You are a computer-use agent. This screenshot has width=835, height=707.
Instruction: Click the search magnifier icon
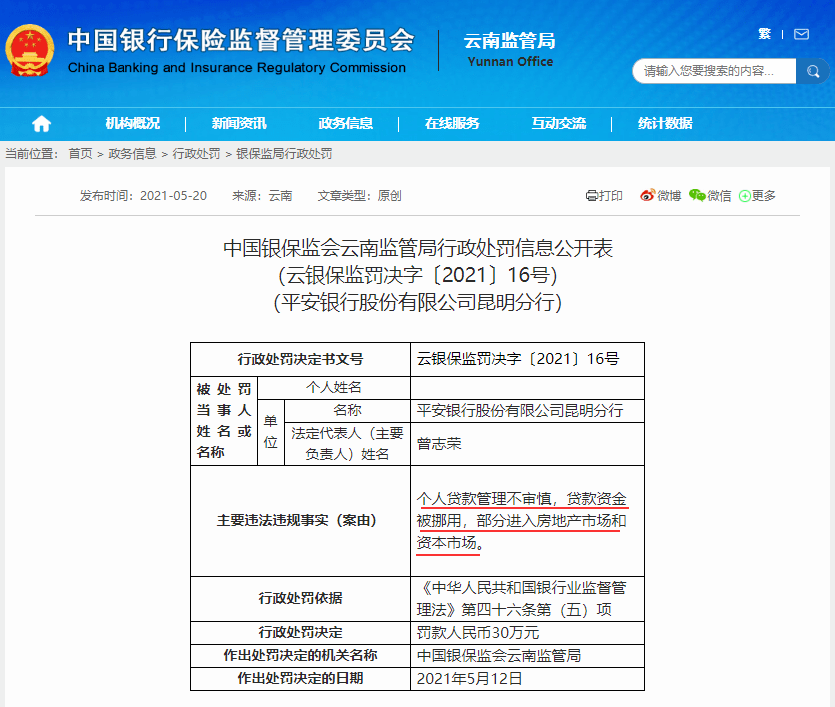[814, 71]
